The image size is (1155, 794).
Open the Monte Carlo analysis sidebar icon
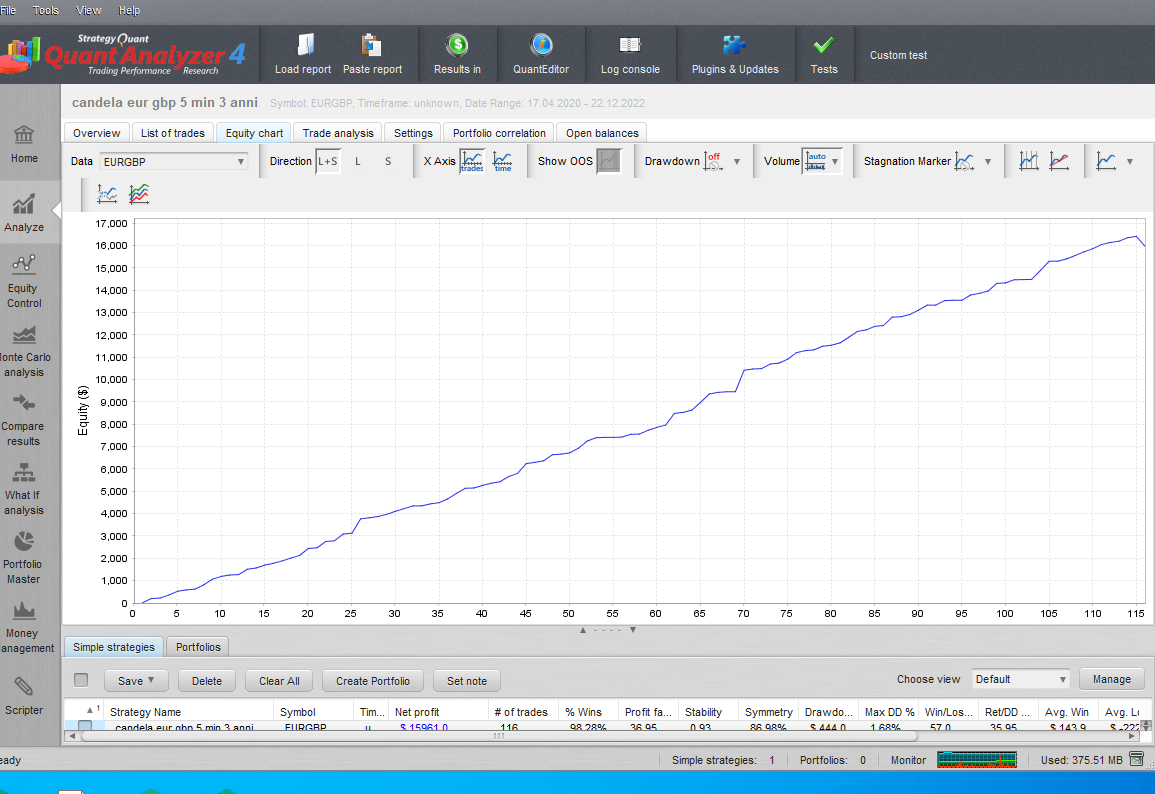(x=24, y=334)
